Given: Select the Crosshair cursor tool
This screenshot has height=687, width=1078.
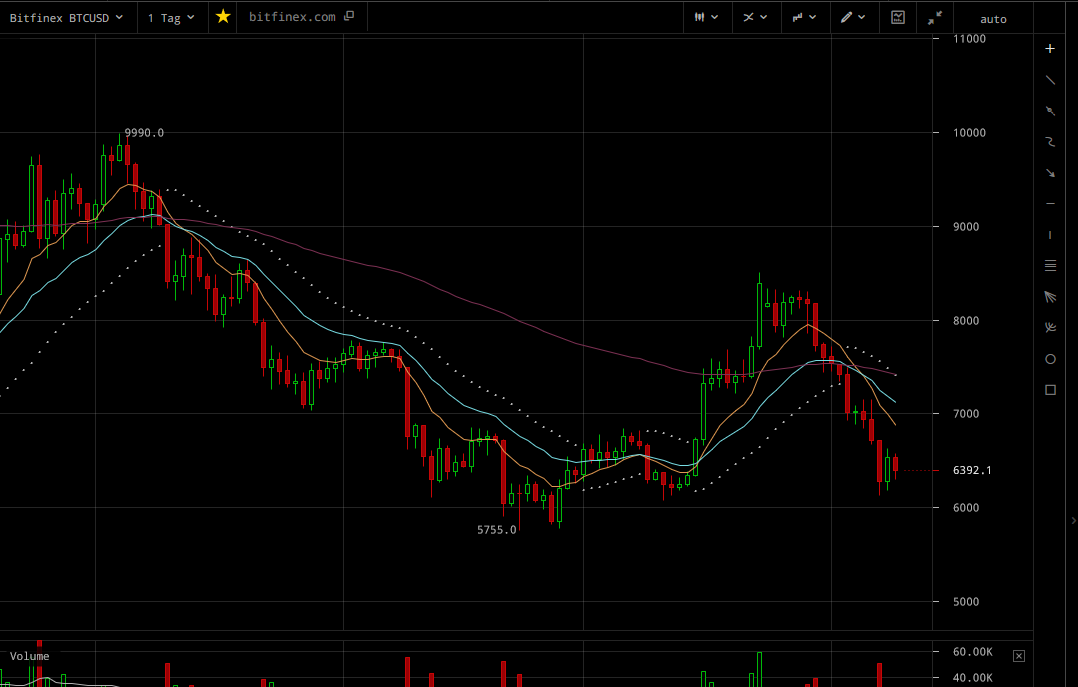Looking at the screenshot, I should click(1050, 49).
